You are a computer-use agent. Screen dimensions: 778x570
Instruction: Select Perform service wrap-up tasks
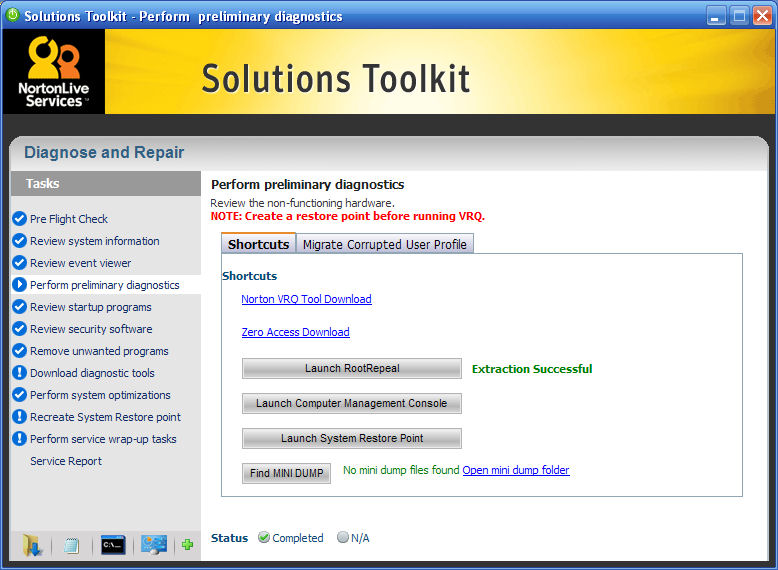coord(103,439)
